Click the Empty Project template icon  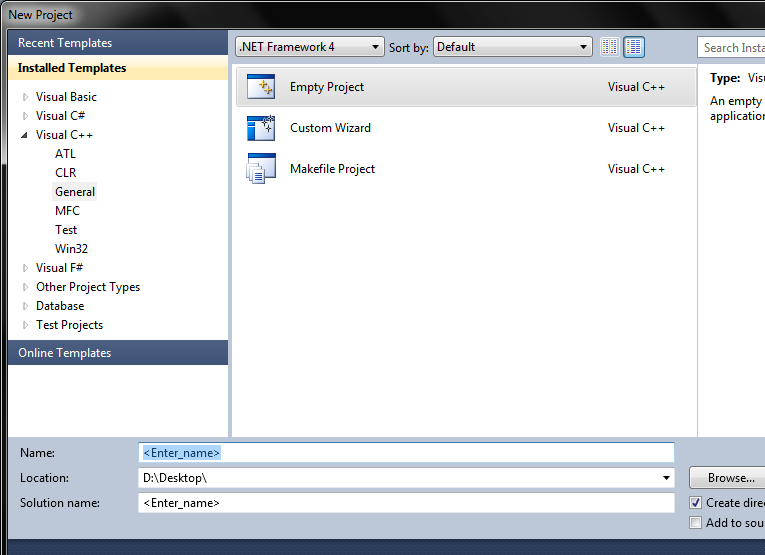pos(261,87)
